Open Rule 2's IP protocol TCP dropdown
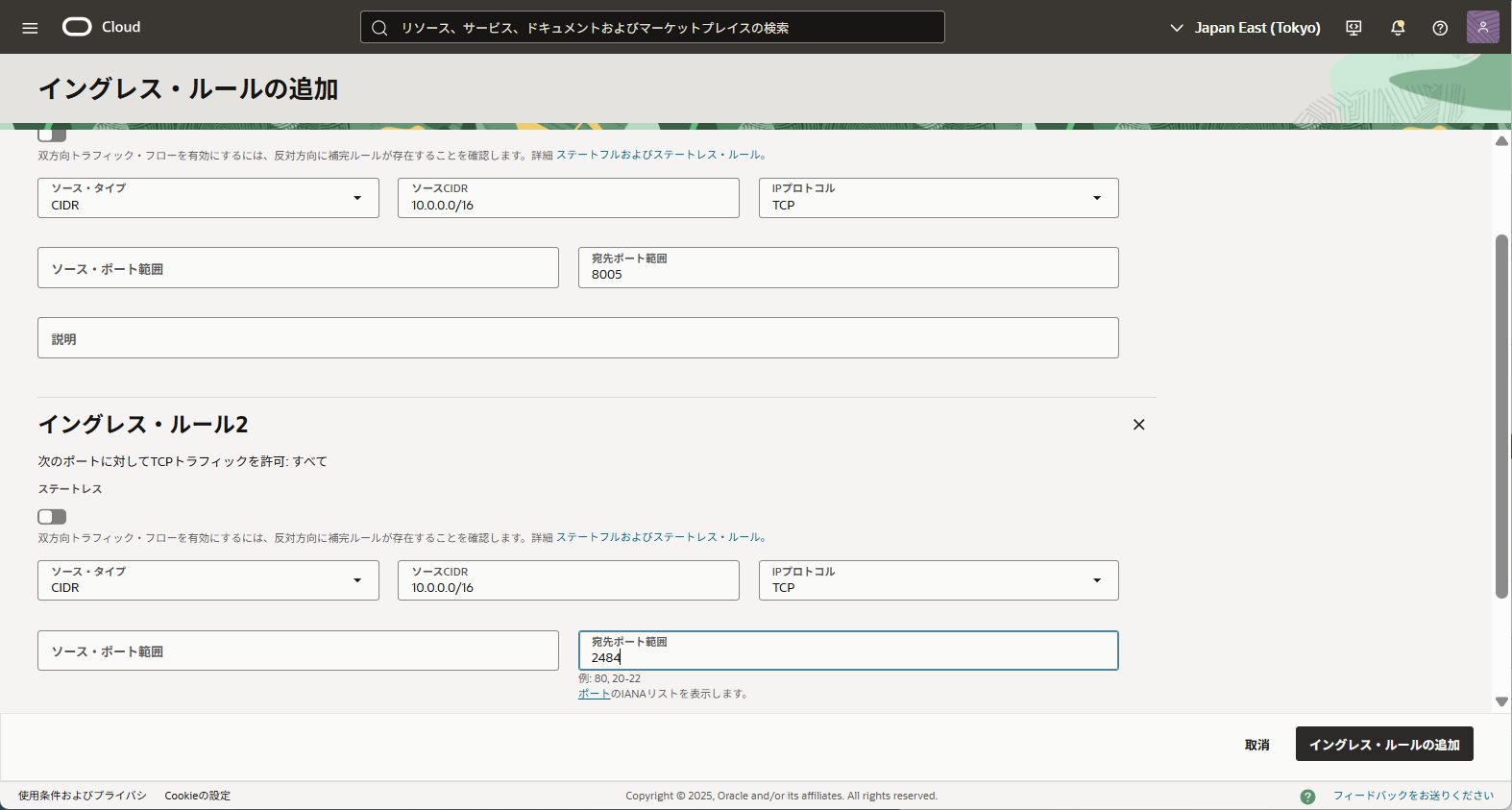The image size is (1512, 810). pyautogui.click(x=939, y=580)
